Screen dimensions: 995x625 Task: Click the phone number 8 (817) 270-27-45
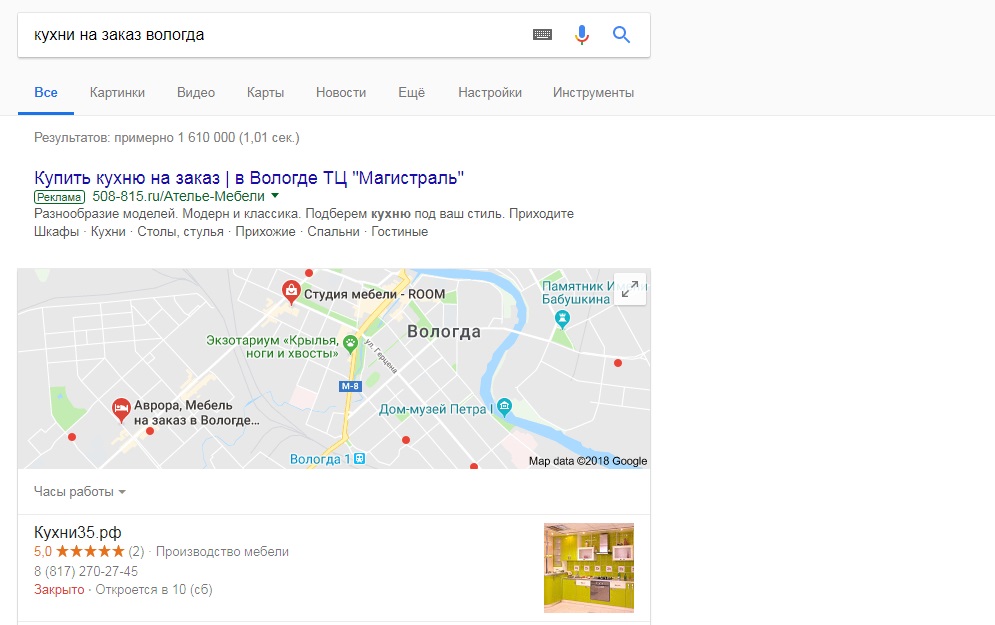coord(86,571)
